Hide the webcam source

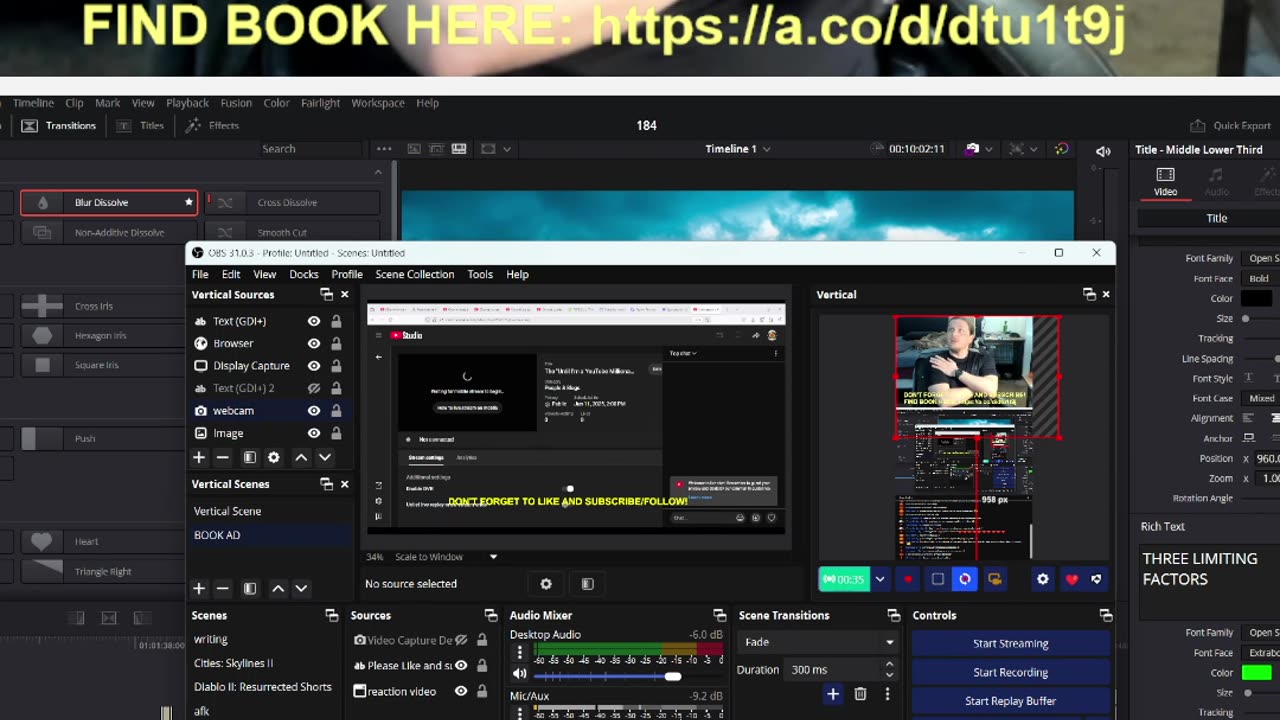pos(314,411)
